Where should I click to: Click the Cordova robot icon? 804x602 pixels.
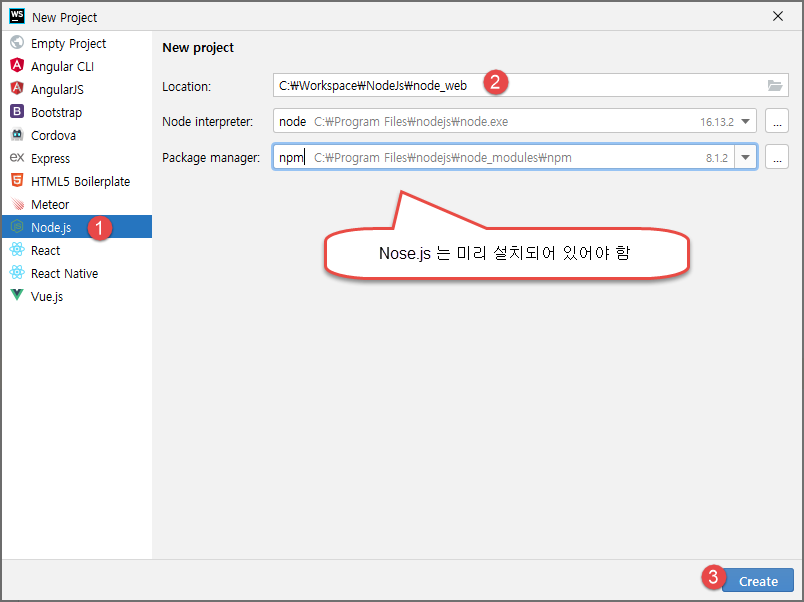point(17,134)
